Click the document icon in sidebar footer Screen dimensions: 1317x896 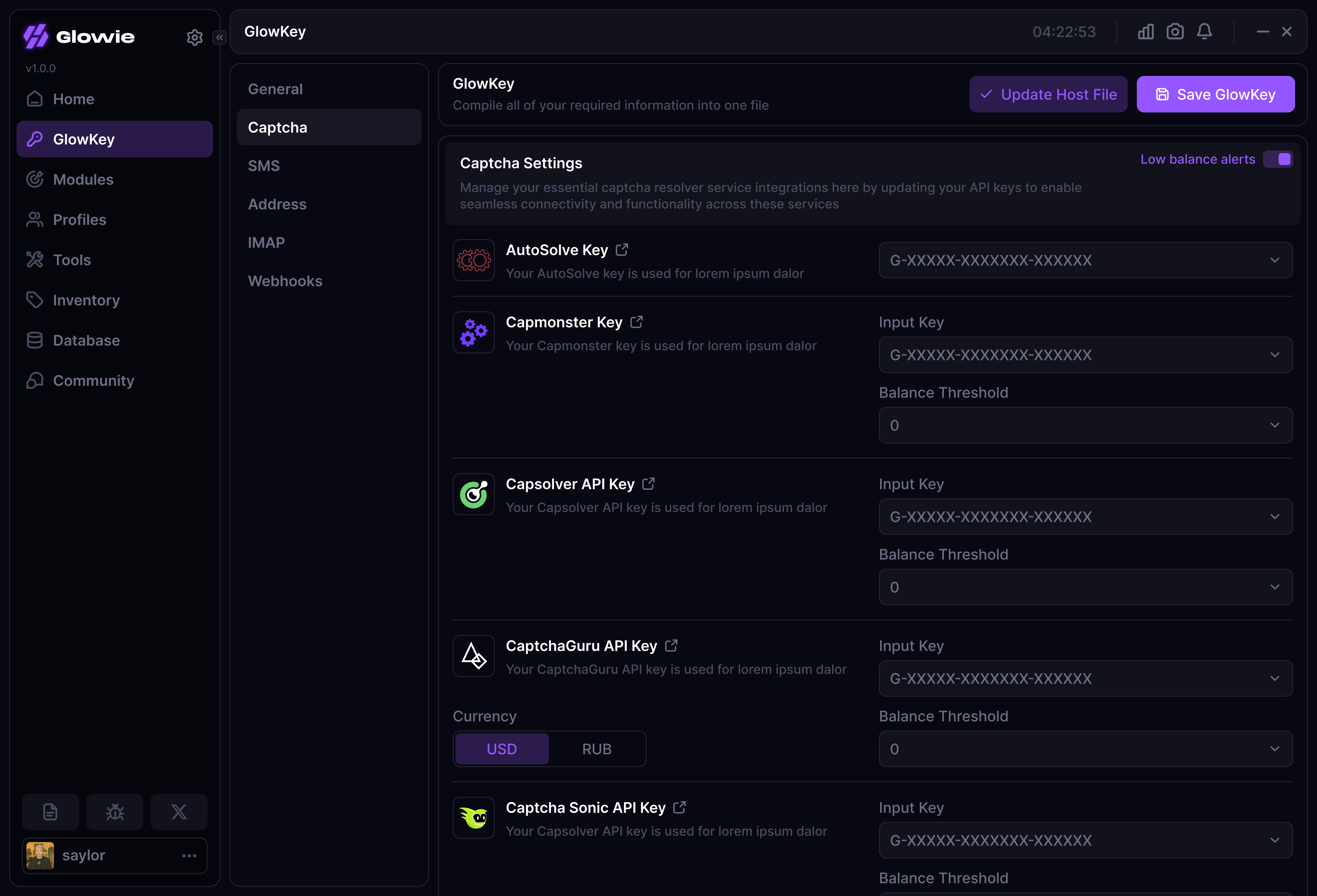pos(51,812)
